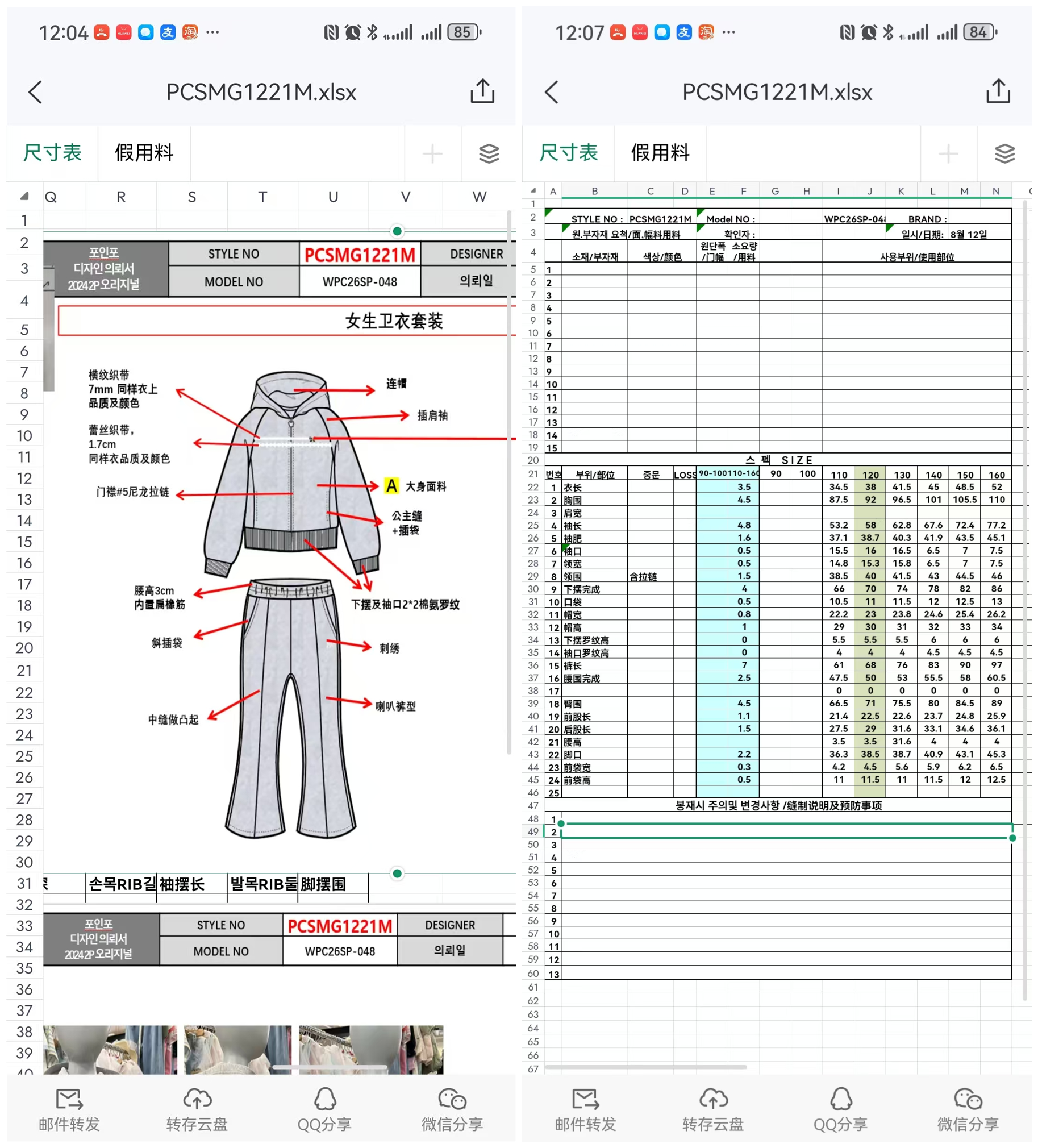Tap the select-all corner triangle above row numbers
The width and height of the screenshot is (1038, 1148).
coord(24,197)
